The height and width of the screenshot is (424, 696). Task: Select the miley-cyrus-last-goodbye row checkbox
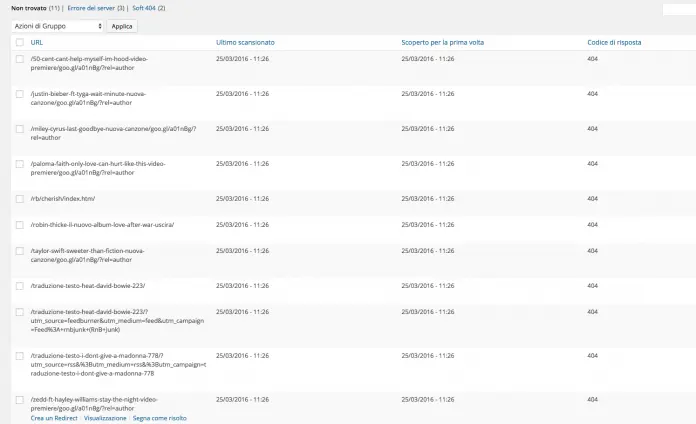pyautogui.click(x=20, y=129)
